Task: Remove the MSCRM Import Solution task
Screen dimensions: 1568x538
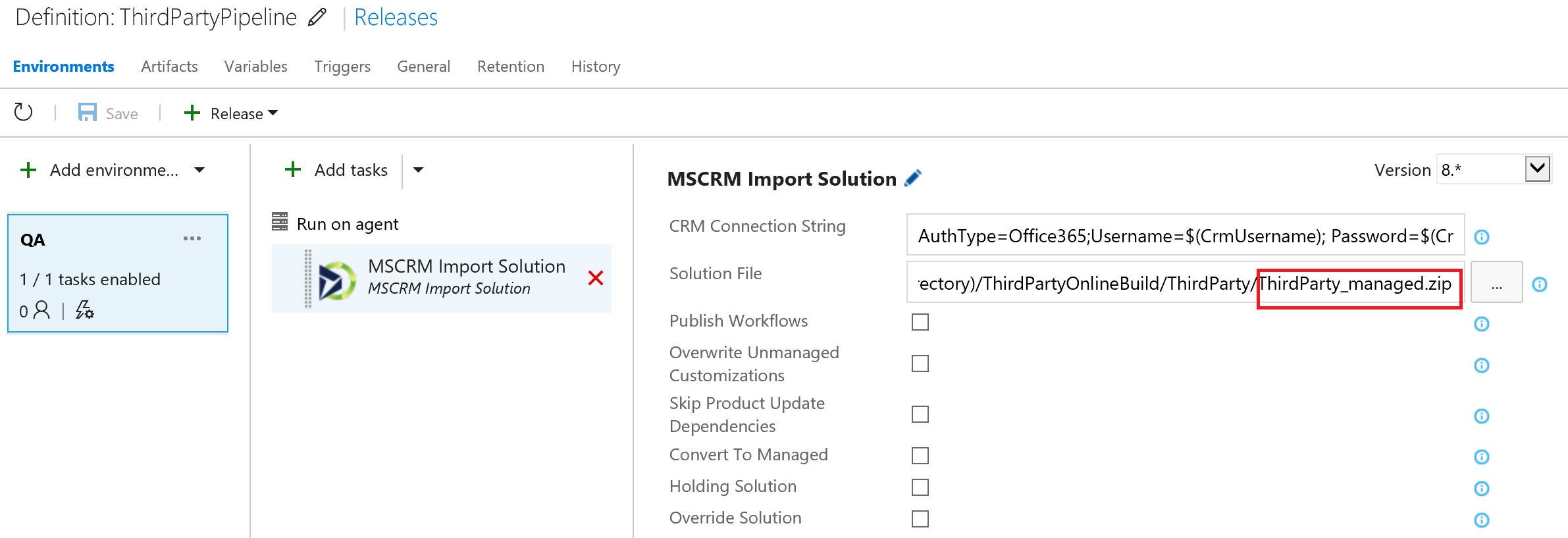Action: tap(596, 278)
